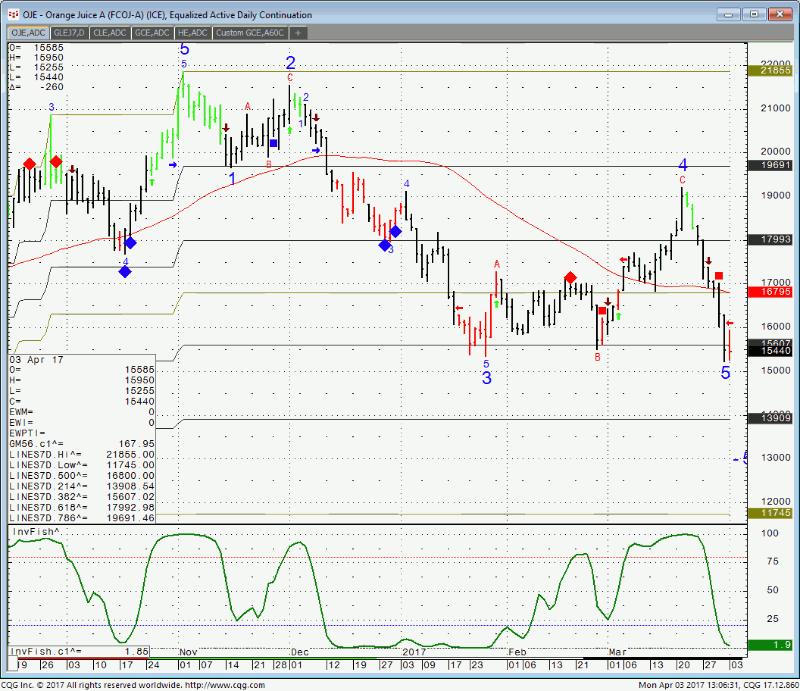Switch to the OJE,ADC tab
Screen dimensions: 800x691
click(29, 33)
